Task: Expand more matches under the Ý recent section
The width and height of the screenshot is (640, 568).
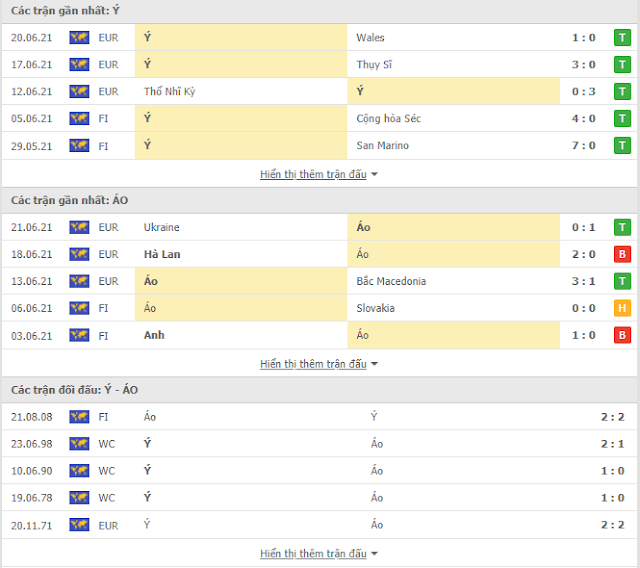Action: coord(319,174)
